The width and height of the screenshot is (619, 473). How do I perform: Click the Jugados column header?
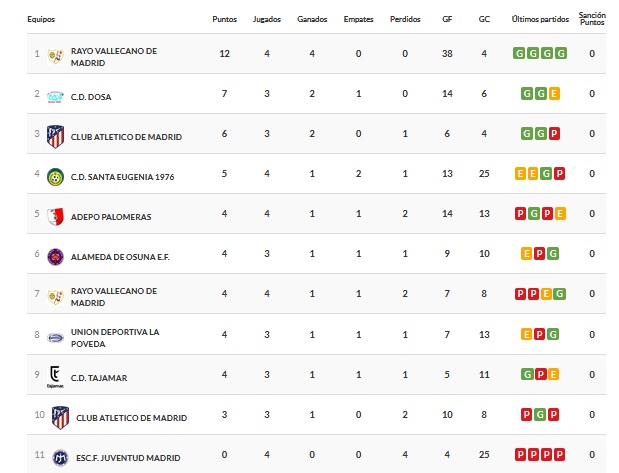tap(267, 19)
